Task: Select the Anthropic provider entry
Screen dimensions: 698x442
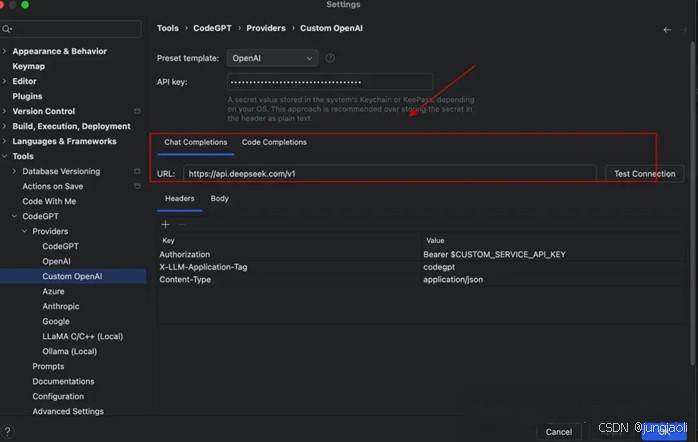Action: pos(61,306)
